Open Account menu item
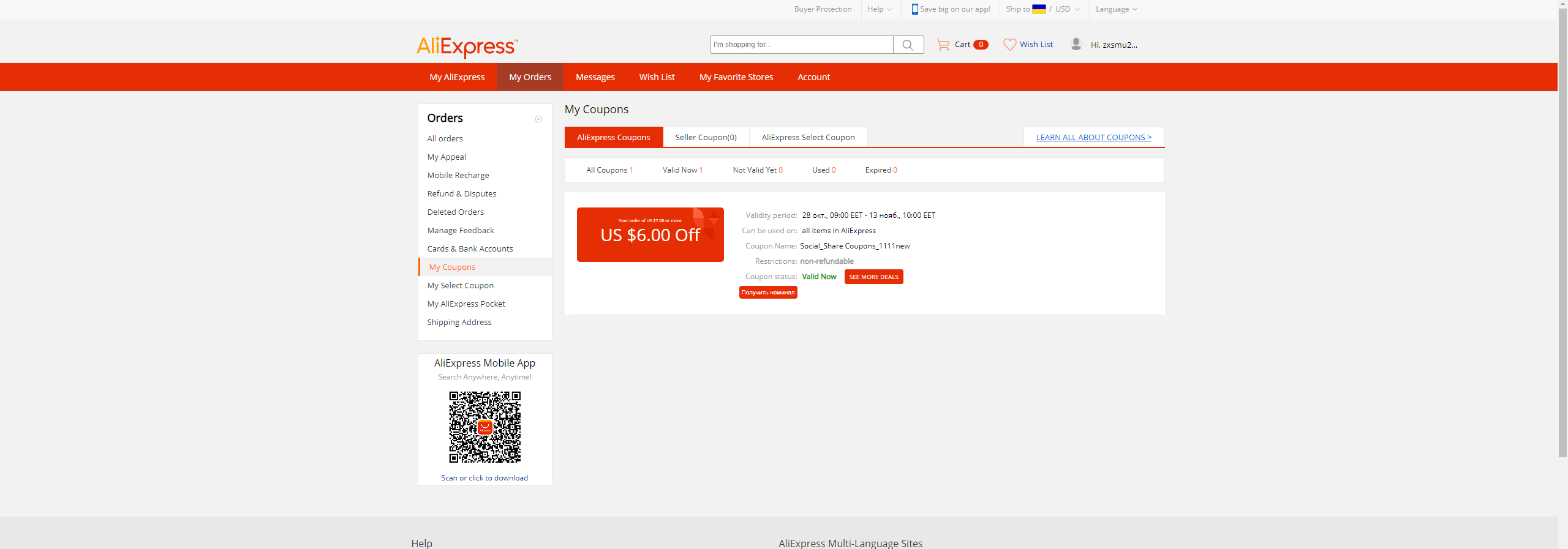The height and width of the screenshot is (549, 1568). [x=813, y=77]
